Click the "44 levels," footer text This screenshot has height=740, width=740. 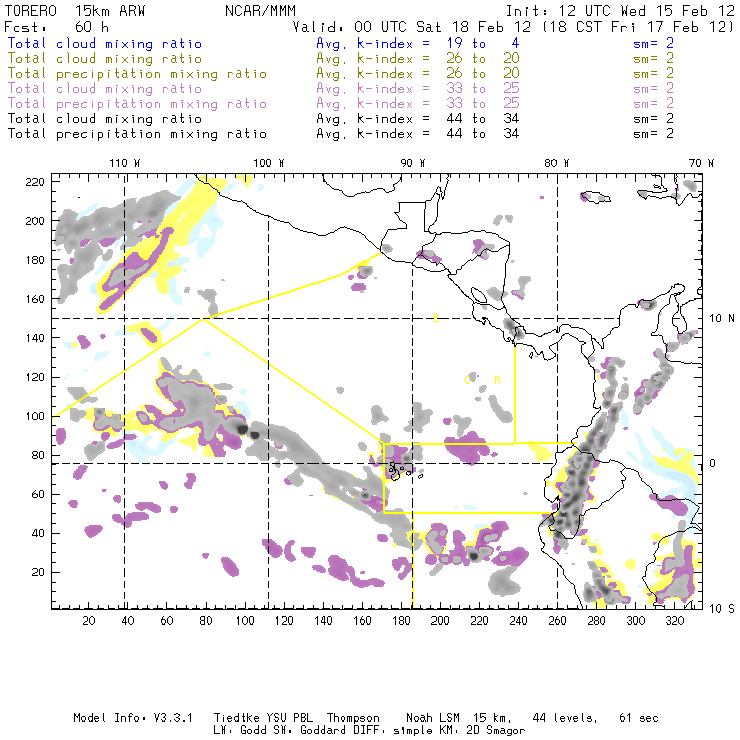pyautogui.click(x=565, y=718)
